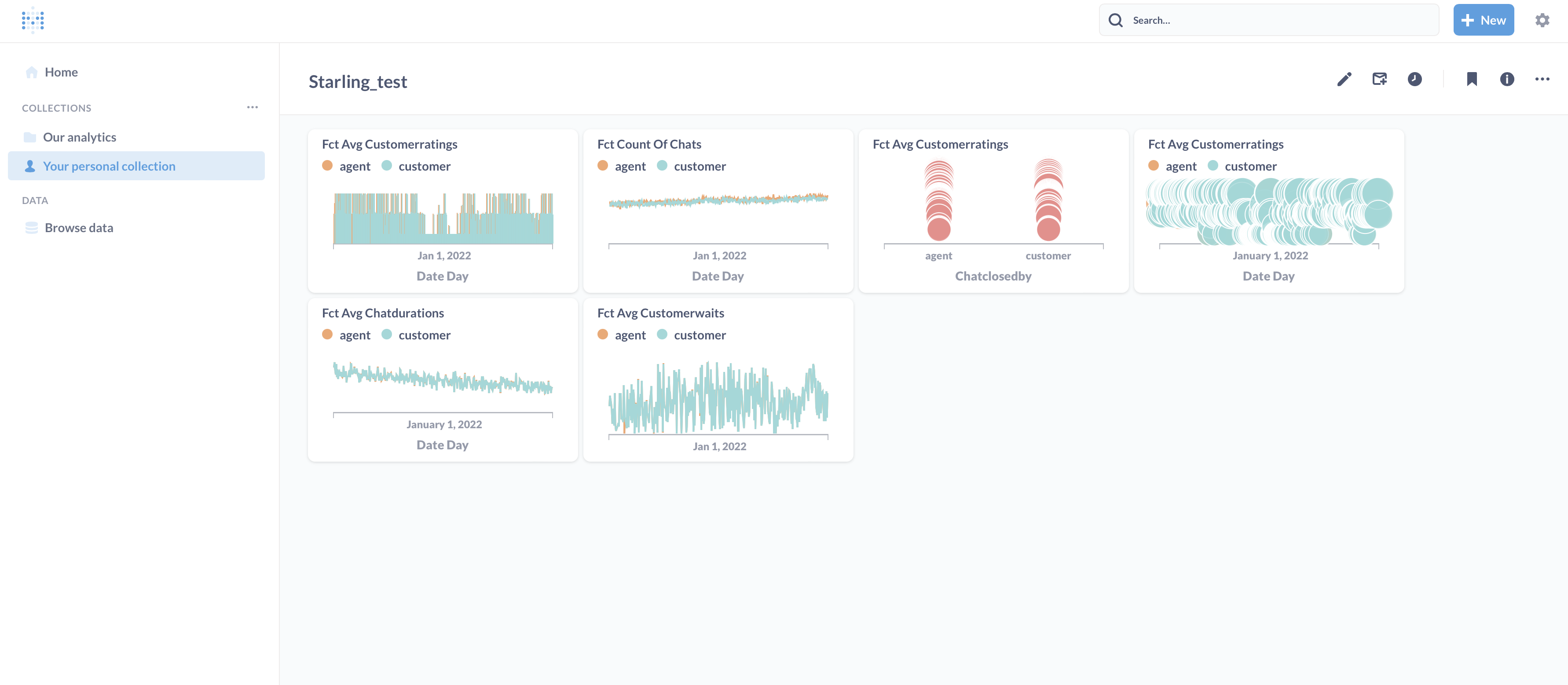Toggle agent legend in Fct Count Of Chats
This screenshot has width=1568, height=685.
point(622,166)
